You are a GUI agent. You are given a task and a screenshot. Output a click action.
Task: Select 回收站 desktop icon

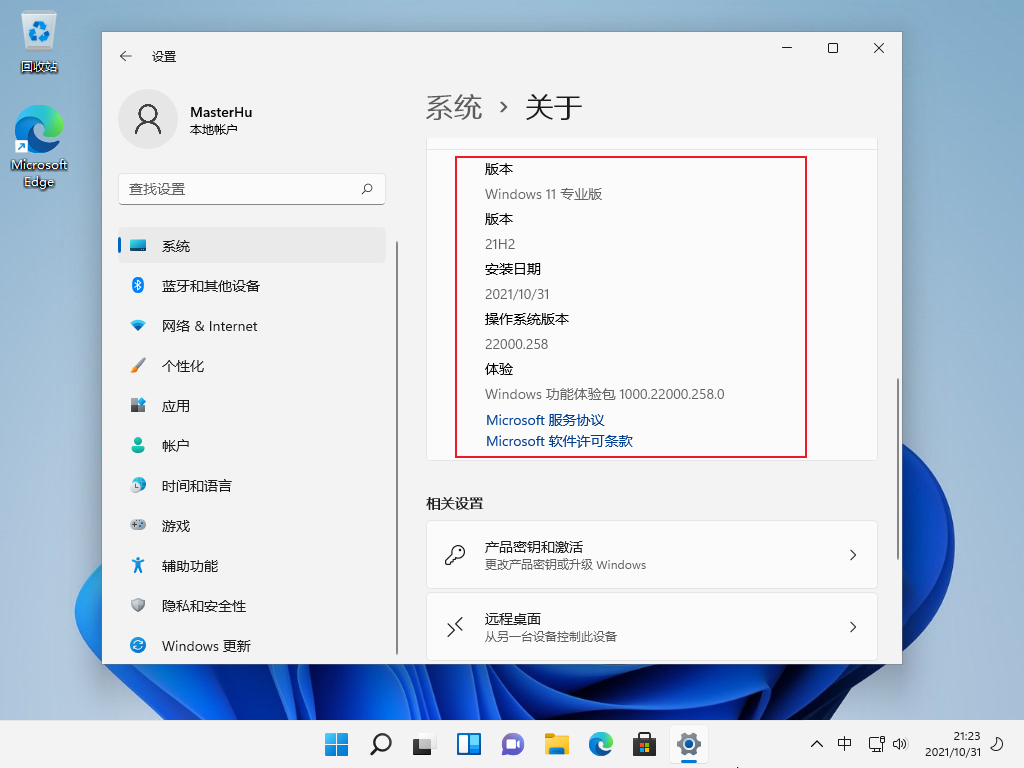(x=39, y=42)
